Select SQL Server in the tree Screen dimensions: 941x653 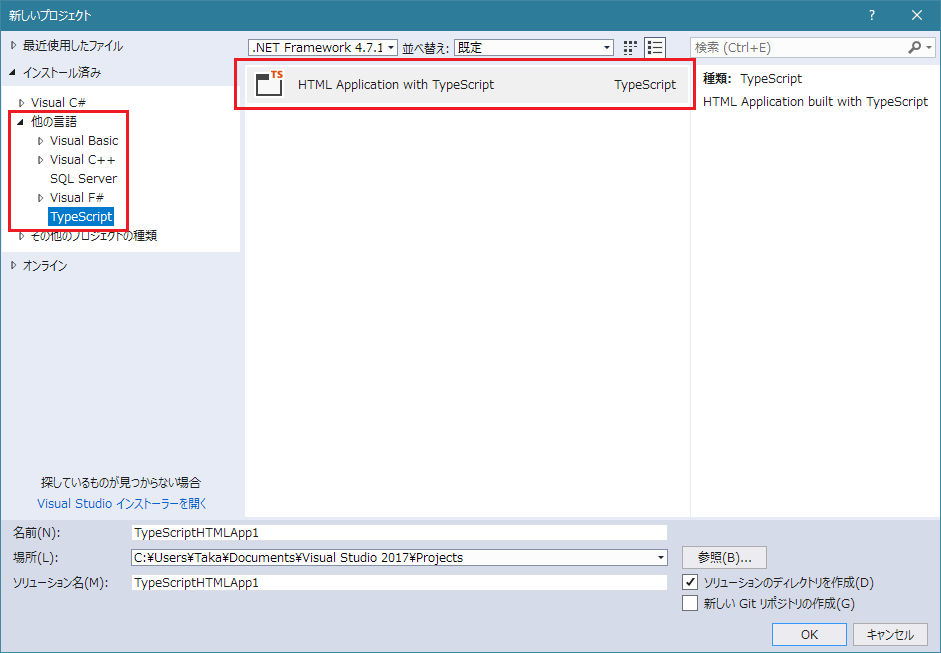tap(83, 179)
